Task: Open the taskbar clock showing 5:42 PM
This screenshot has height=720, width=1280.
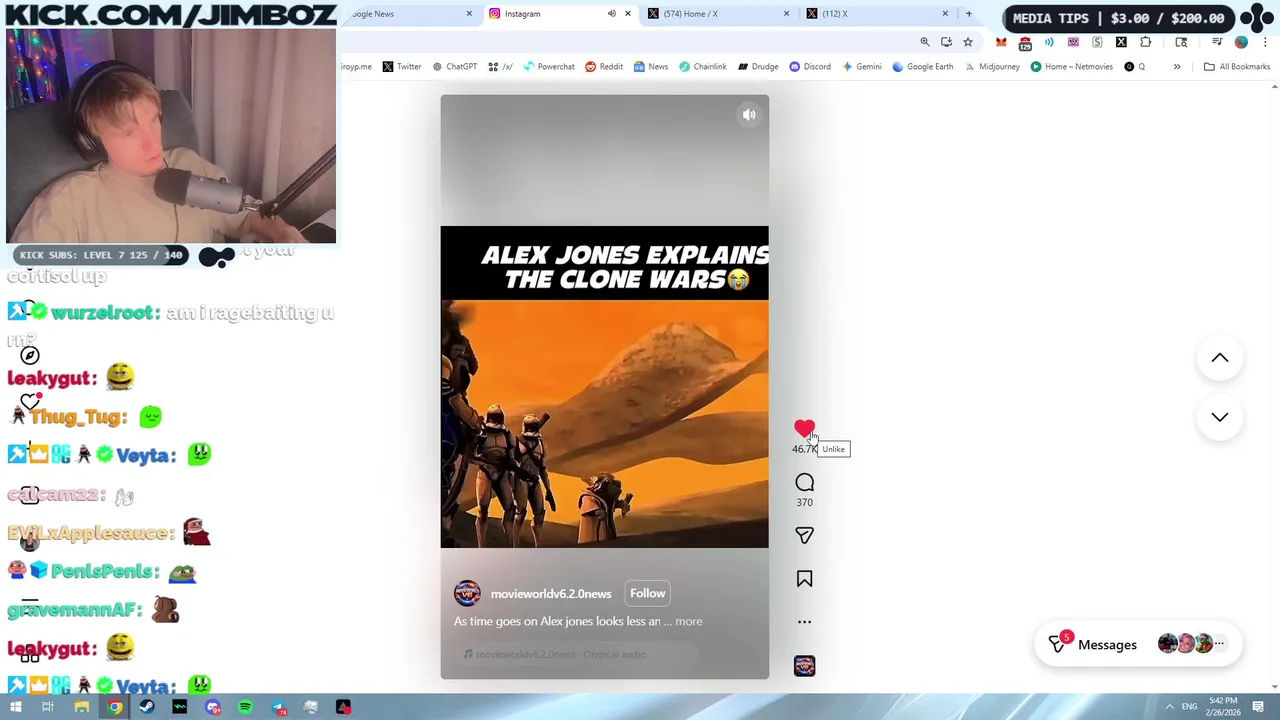Action: pos(1223,707)
